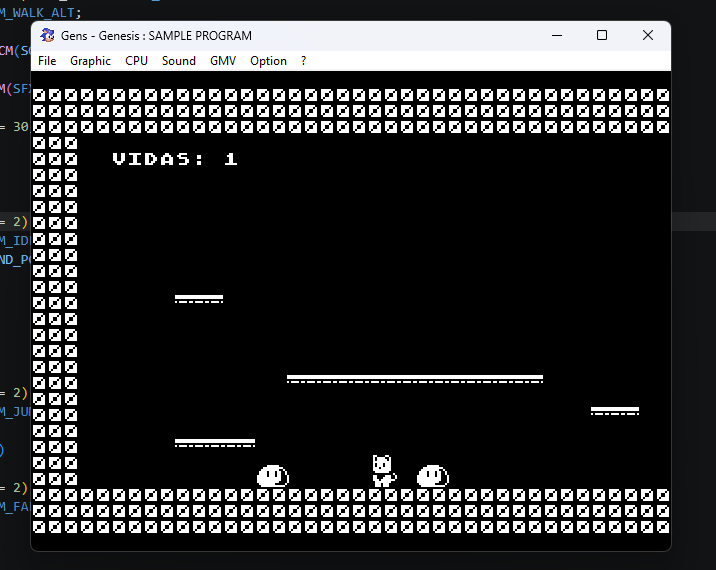Click the blob enemy right of the cat

[432, 476]
